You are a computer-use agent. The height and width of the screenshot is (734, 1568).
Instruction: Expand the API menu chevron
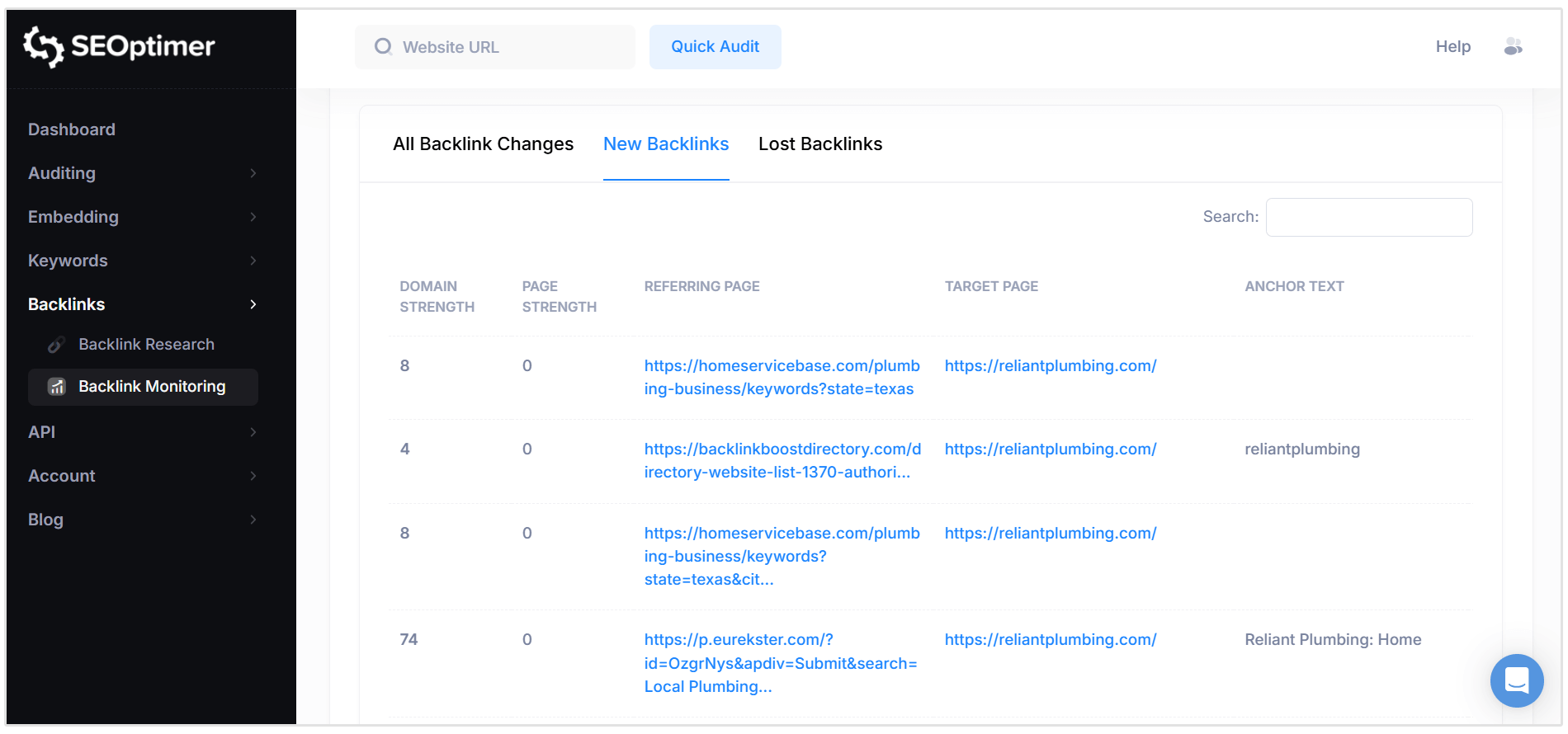[253, 432]
